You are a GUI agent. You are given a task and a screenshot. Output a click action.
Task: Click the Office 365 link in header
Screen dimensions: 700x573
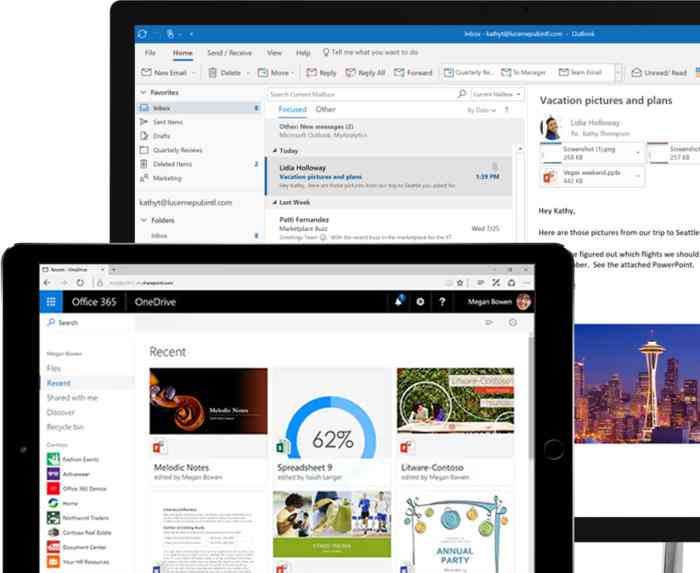[94, 302]
